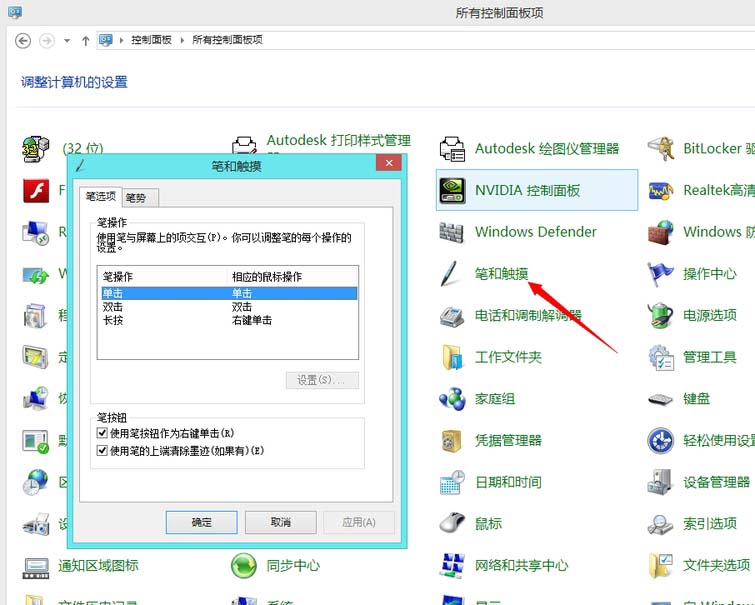This screenshot has width=755, height=605.
Task: Open the 鼠标 mouse icon
Action: pos(452,523)
